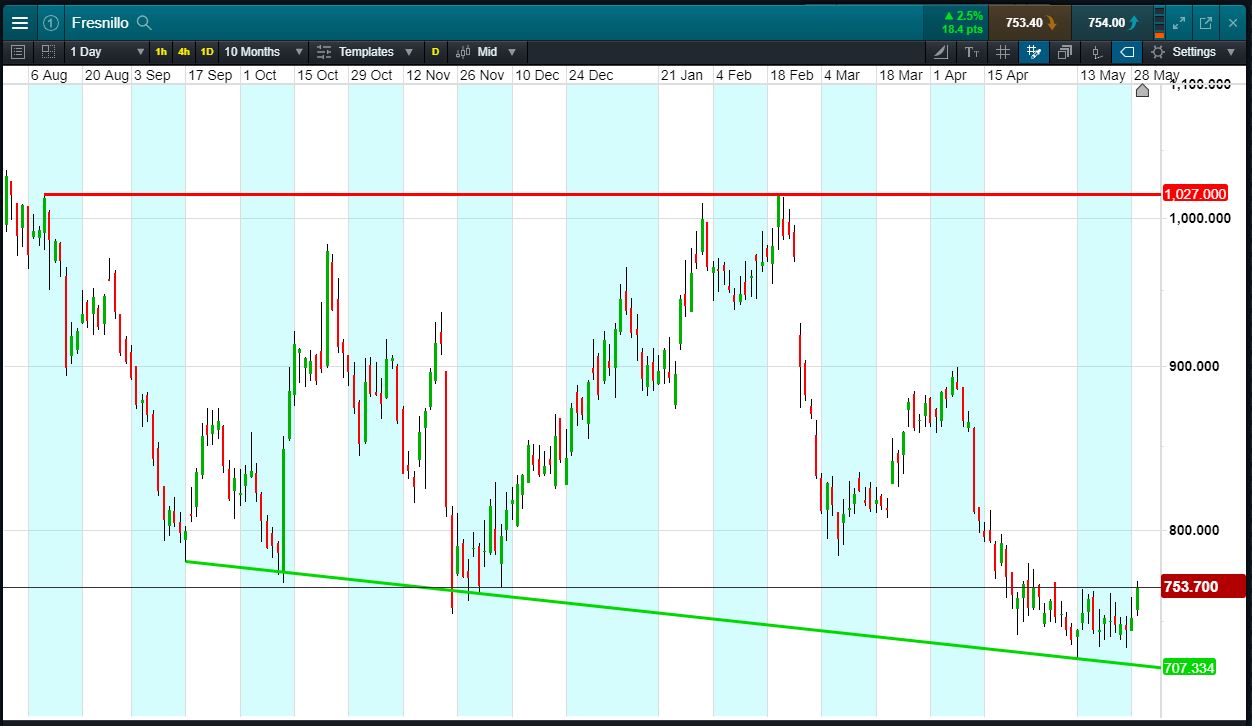
Task: Click the 800.000 price axis label
Action: click(x=1194, y=530)
